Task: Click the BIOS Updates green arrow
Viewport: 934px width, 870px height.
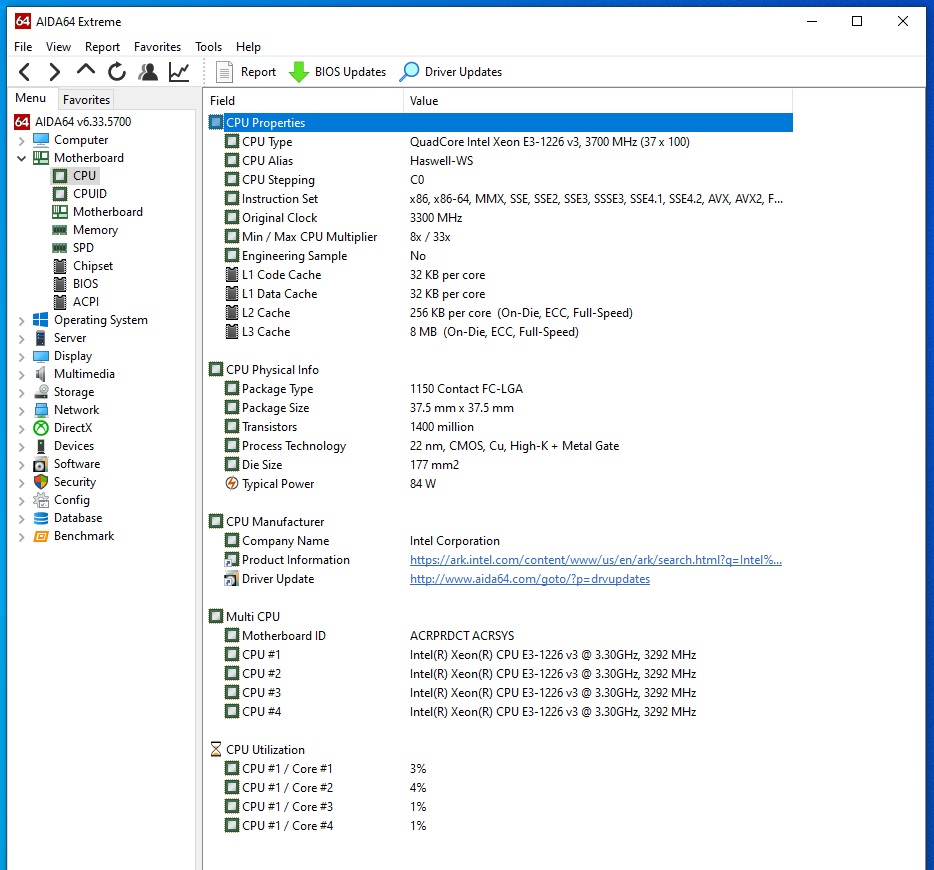Action: pos(299,72)
